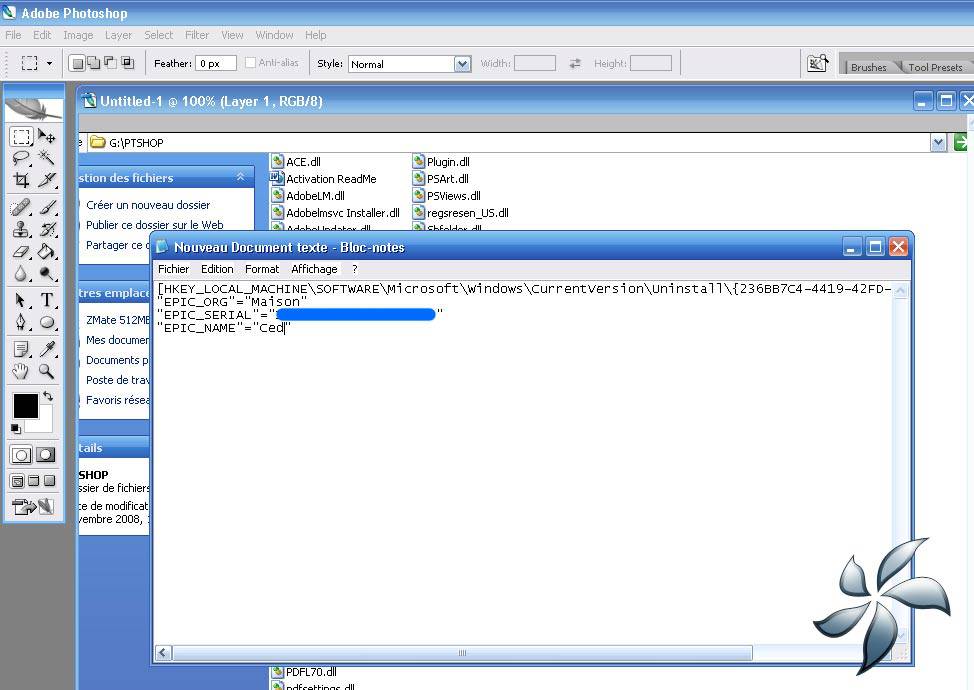Select the Eraser tool
This screenshot has width=974, height=690.
click(21, 252)
